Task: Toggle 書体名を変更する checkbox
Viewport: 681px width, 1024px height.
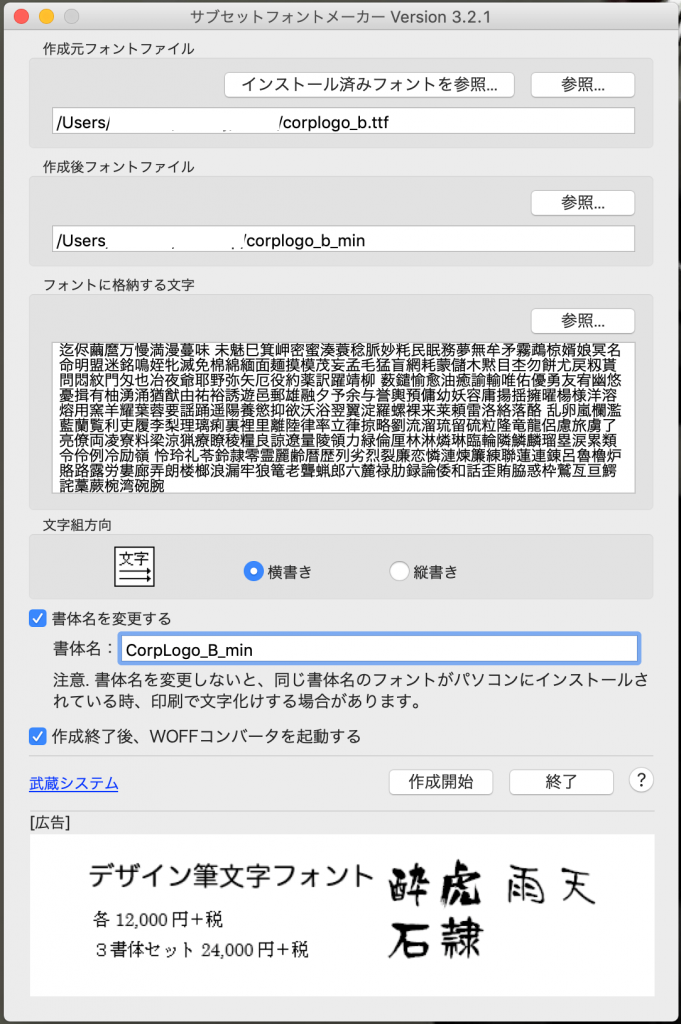Action: [x=38, y=618]
